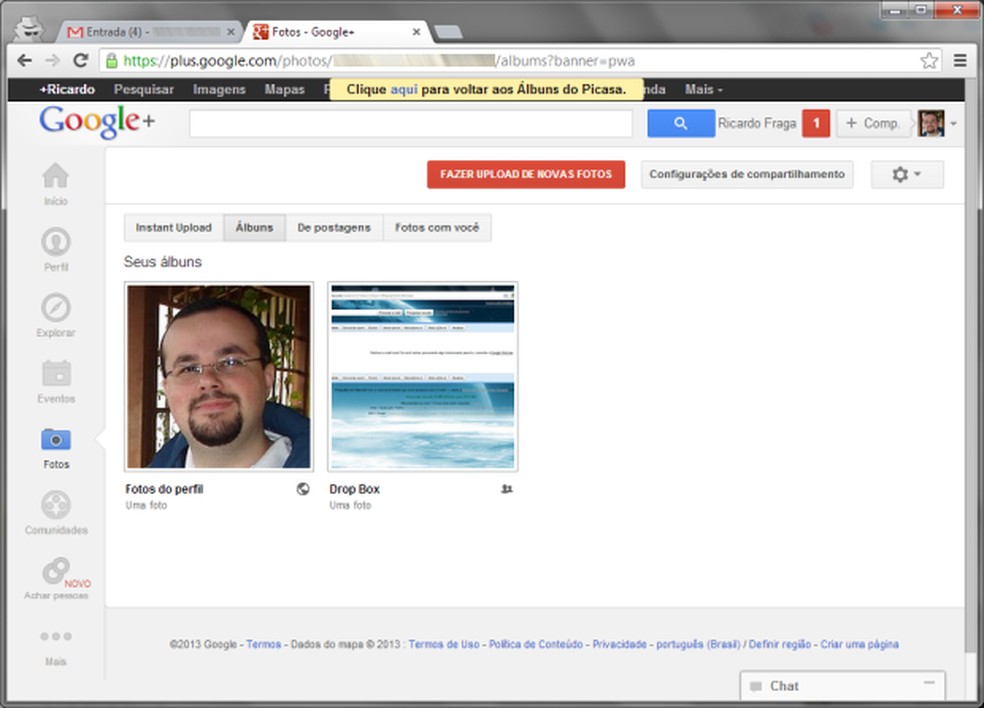Image resolution: width=984 pixels, height=708 pixels.
Task: Switch to the Entrada Gmail browser tab
Action: (x=147, y=31)
